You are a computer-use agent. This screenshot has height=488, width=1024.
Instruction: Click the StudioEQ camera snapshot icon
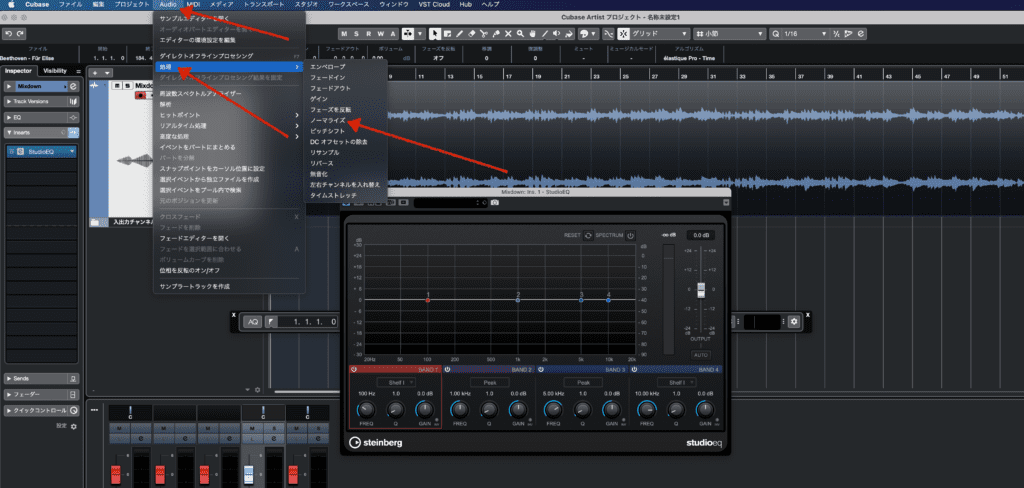(x=495, y=203)
